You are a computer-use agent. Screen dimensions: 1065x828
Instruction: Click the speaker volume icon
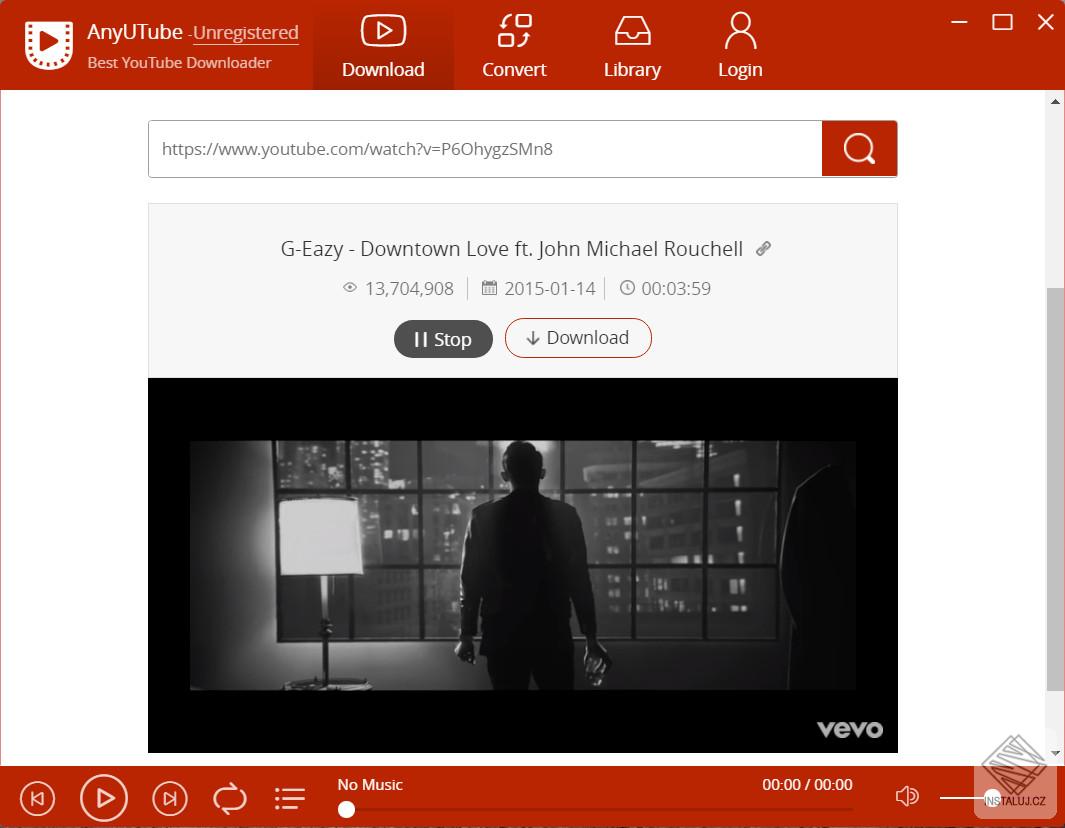(906, 796)
